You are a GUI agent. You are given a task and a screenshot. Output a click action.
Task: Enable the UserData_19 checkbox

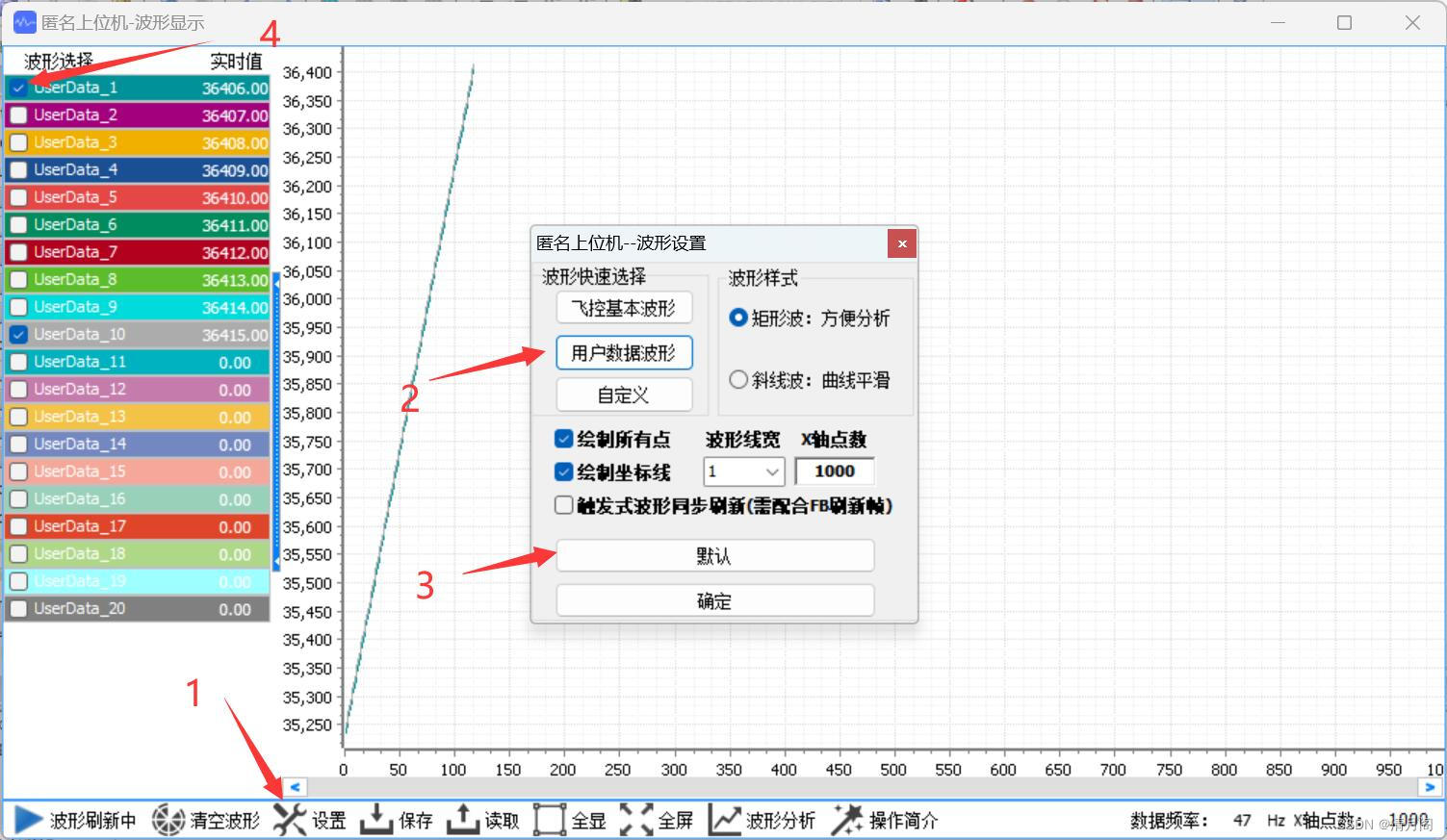point(18,581)
